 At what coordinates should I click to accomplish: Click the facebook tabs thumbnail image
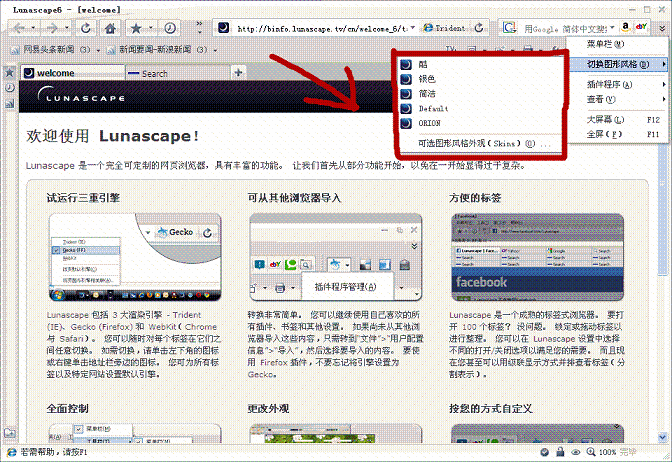point(537,257)
